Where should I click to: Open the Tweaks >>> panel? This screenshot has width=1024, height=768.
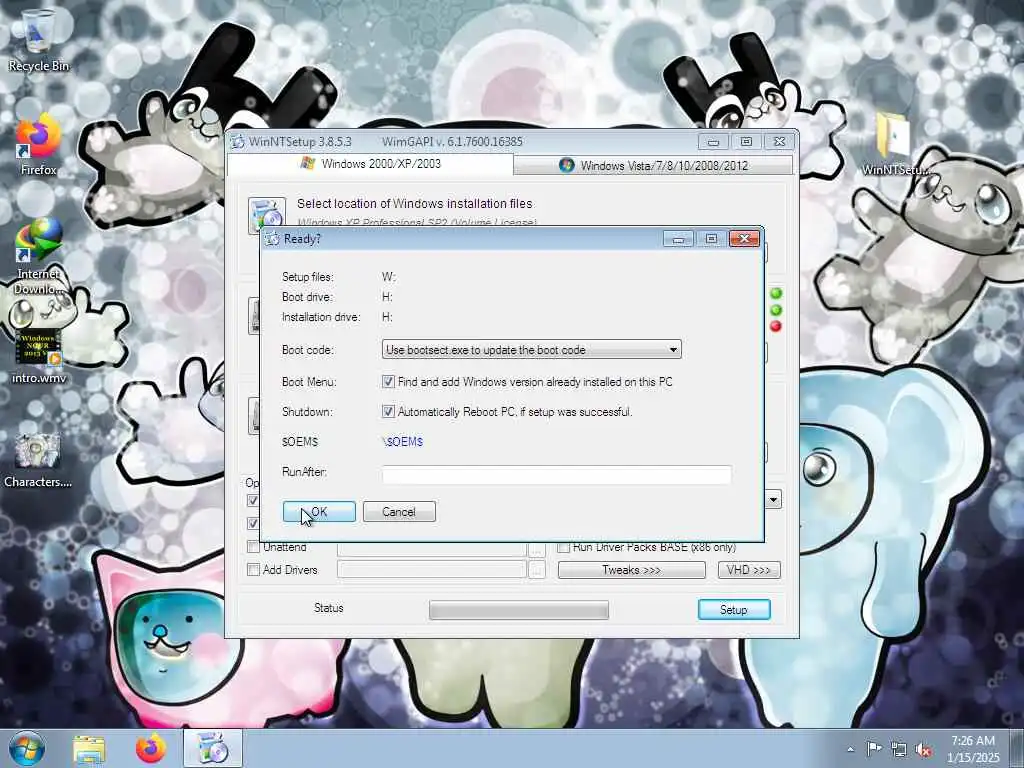coord(632,570)
